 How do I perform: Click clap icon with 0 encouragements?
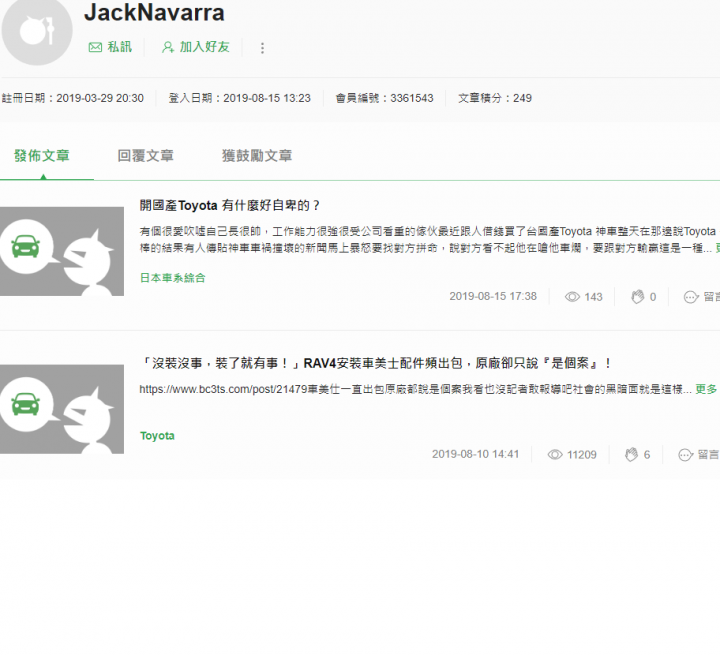[x=637, y=297]
